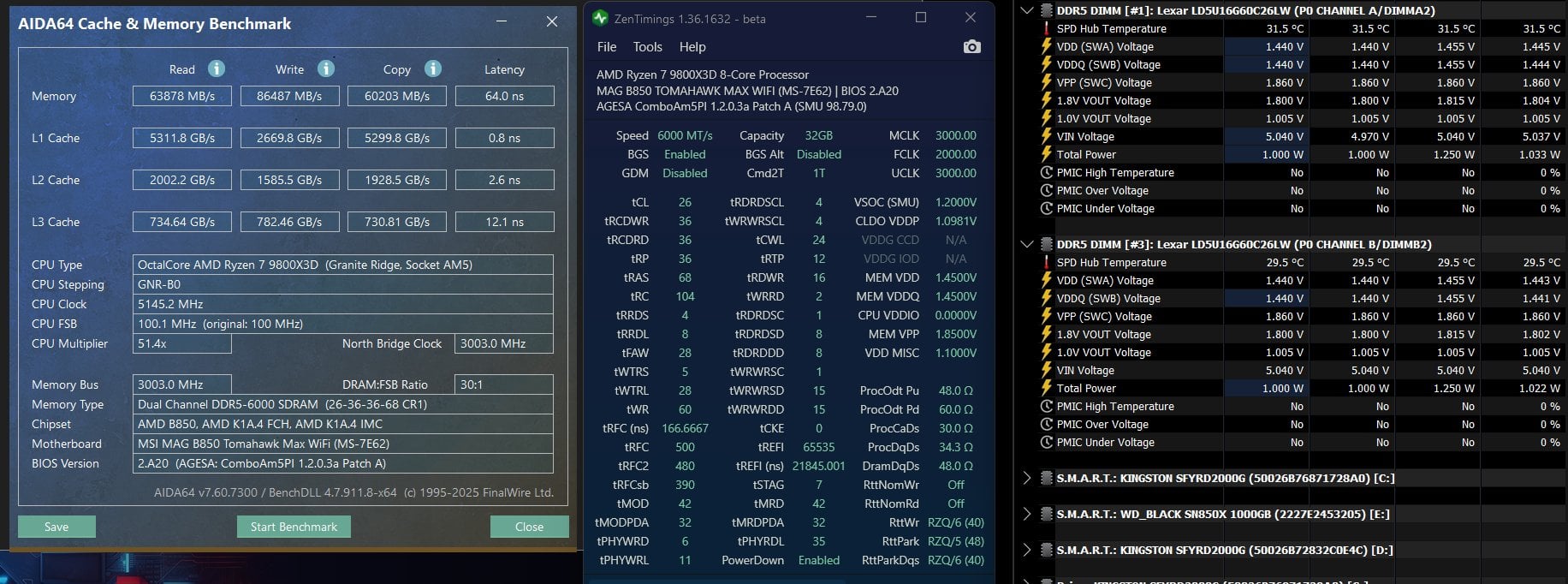
Task: Click the clock icon for DIMM #3 PMIC High Temperature
Action: (x=1046, y=406)
